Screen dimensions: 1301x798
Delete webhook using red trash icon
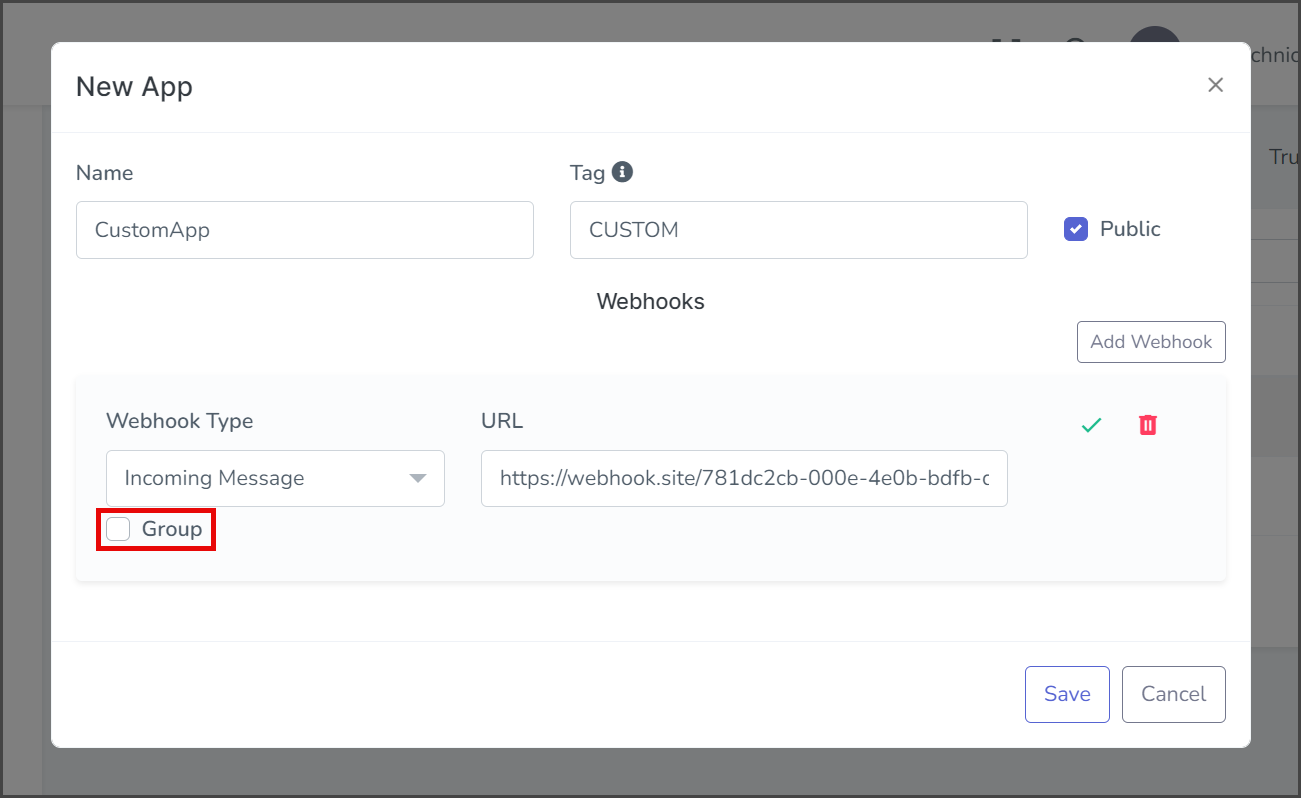(1148, 425)
